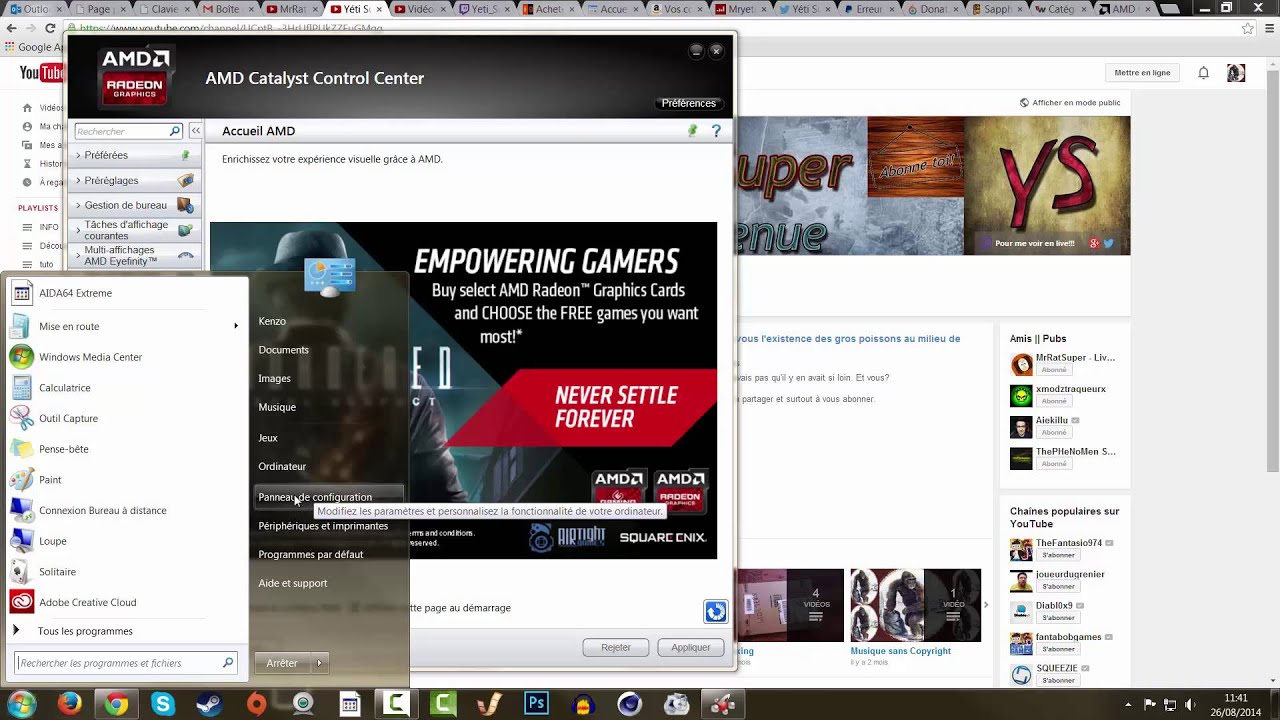Show Tous les programmes list
The image size is (1280, 720).
pyautogui.click(x=85, y=631)
